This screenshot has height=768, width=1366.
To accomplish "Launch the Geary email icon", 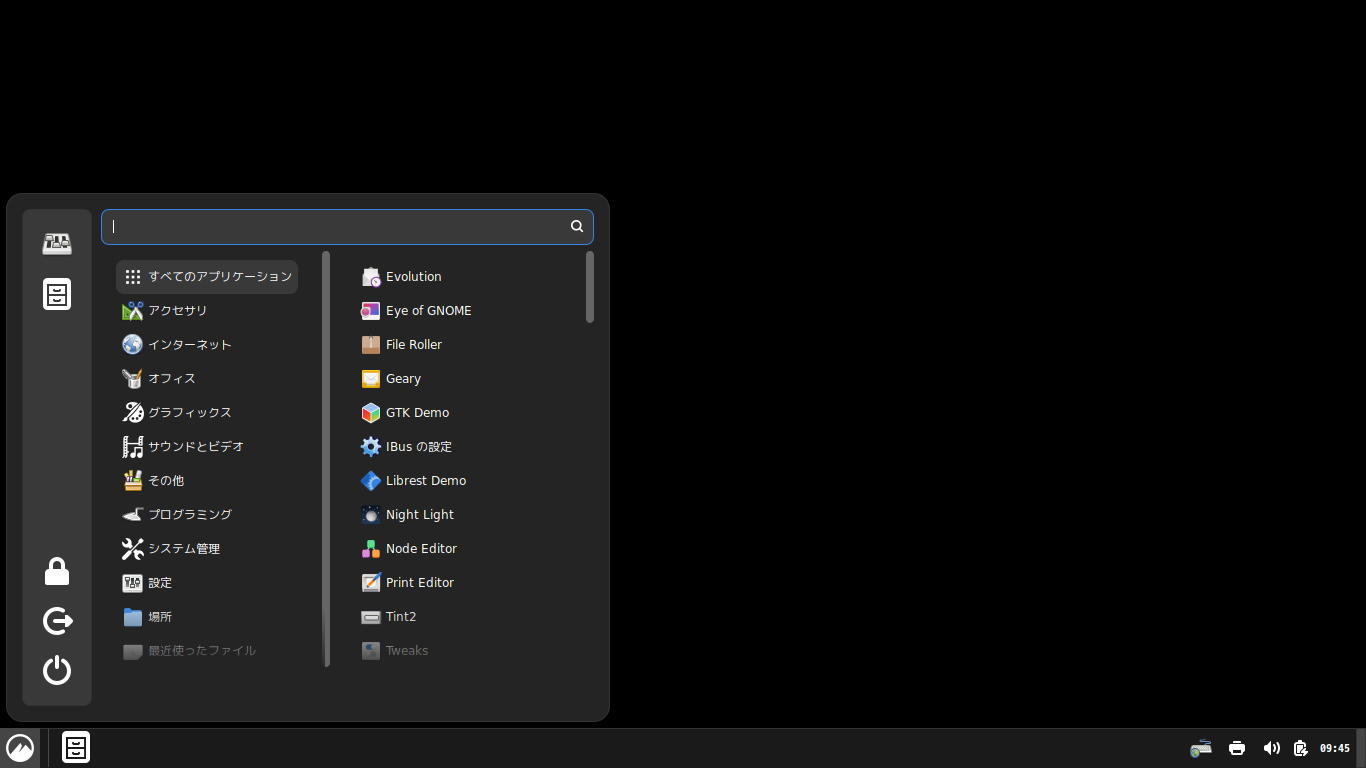I will tap(371, 379).
